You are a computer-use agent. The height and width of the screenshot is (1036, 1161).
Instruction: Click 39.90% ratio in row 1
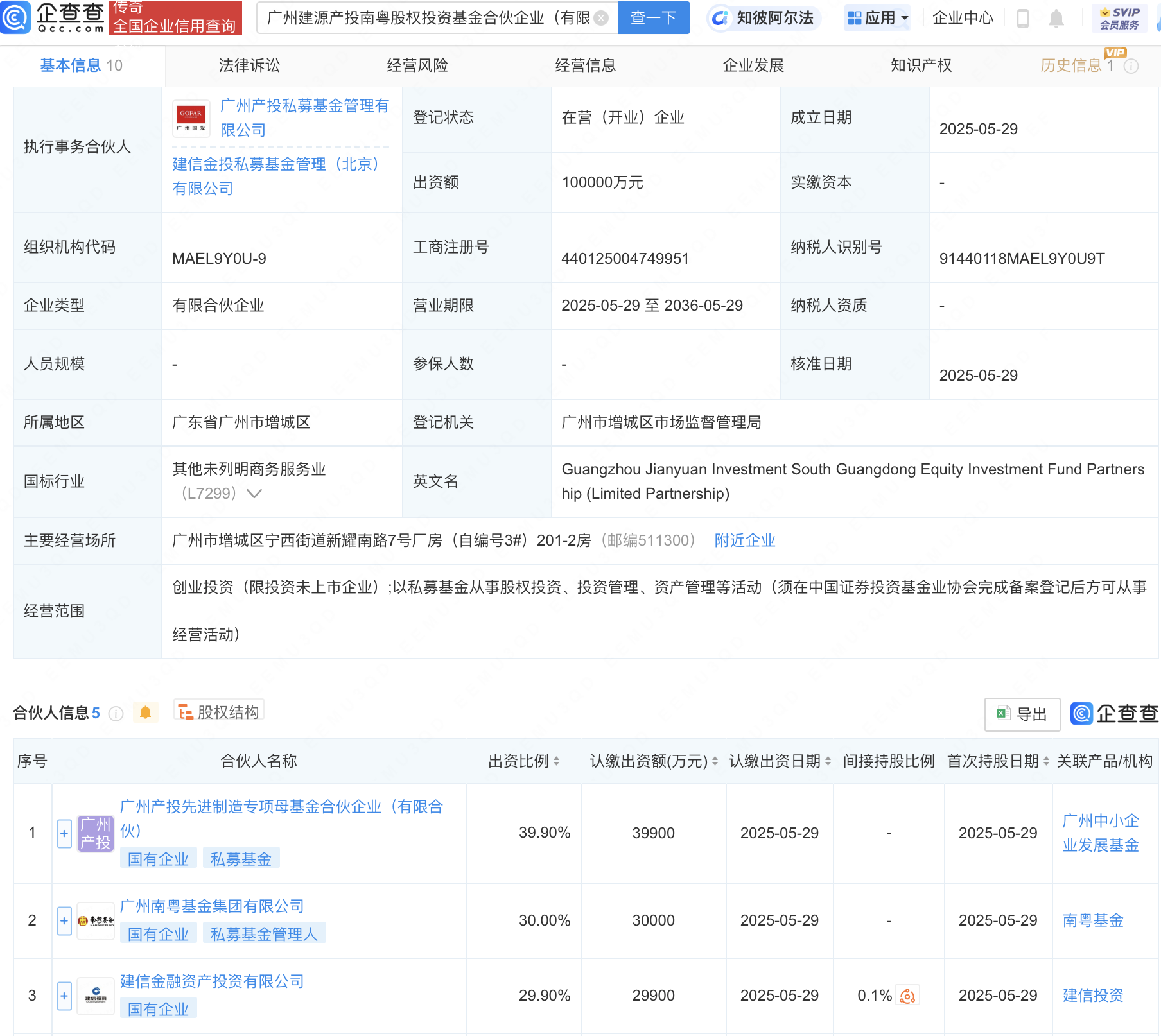(x=545, y=833)
